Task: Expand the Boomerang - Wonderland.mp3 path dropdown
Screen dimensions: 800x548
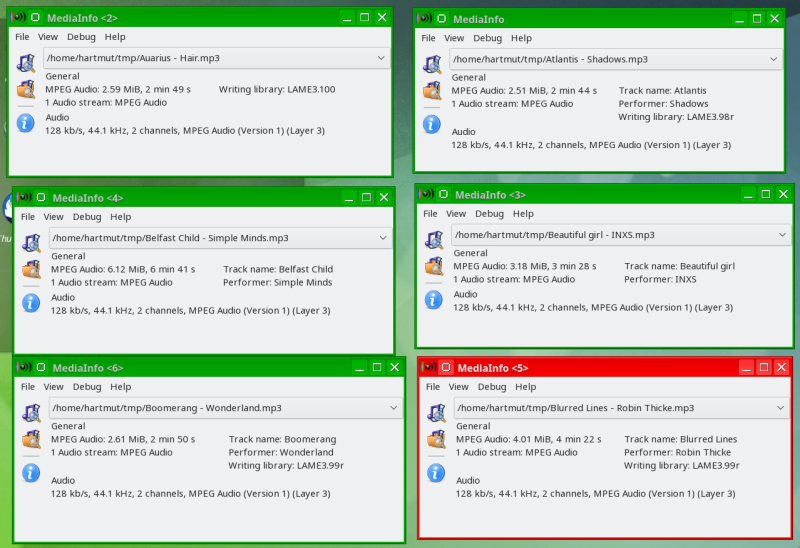Action: [x=394, y=408]
